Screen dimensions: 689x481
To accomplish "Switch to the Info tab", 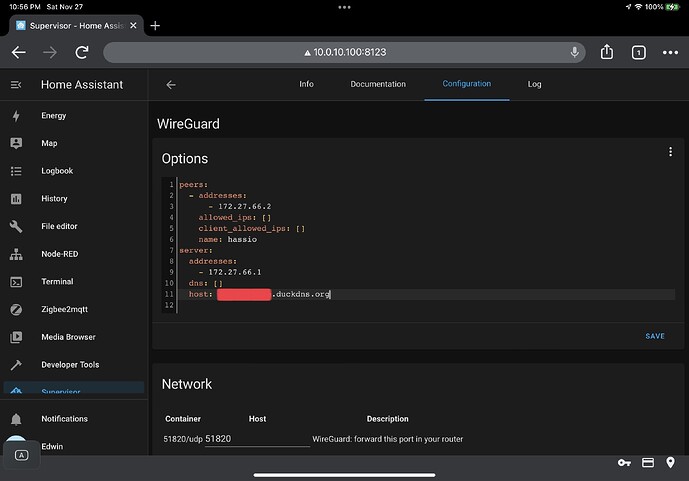I will click(x=306, y=84).
